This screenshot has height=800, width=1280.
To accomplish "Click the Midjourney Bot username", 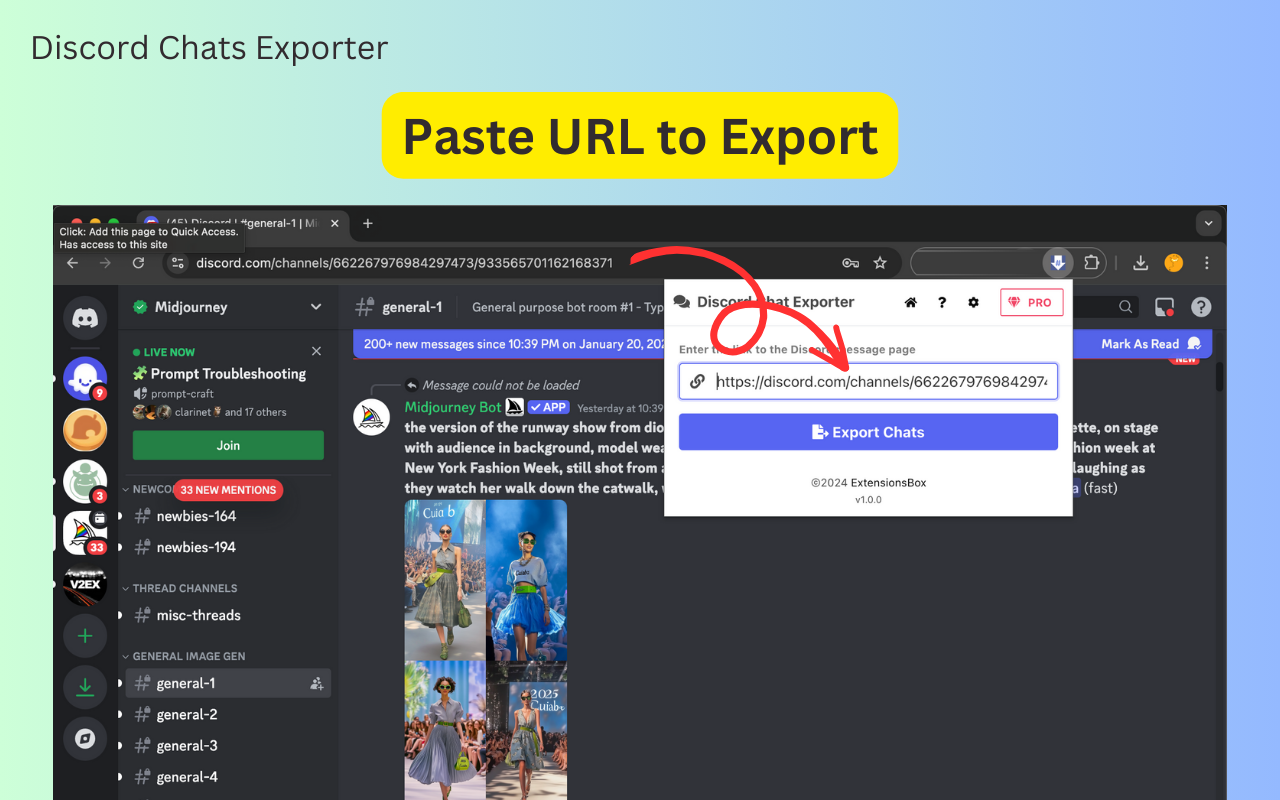I will 453,407.
